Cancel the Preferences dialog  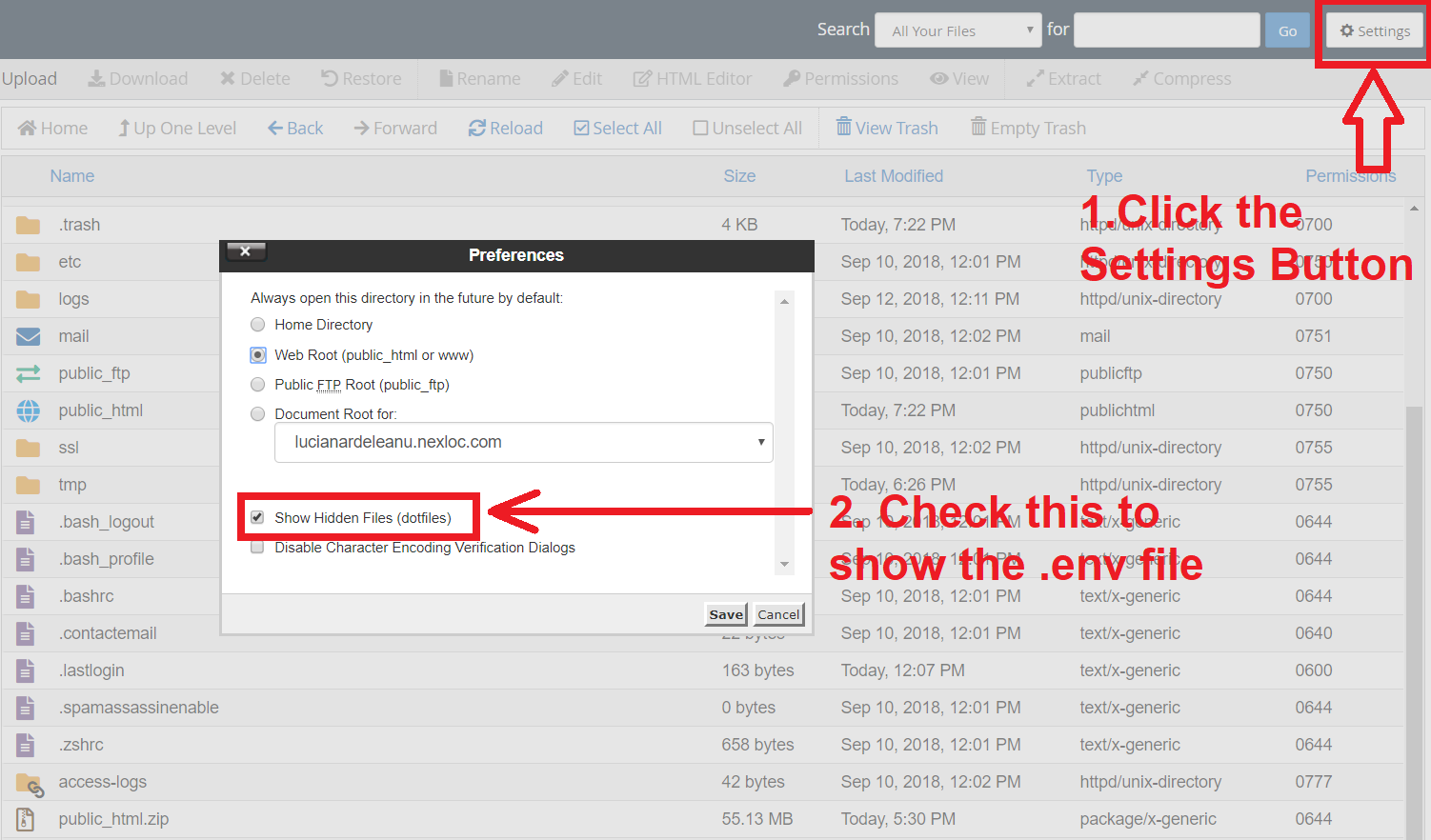click(778, 614)
